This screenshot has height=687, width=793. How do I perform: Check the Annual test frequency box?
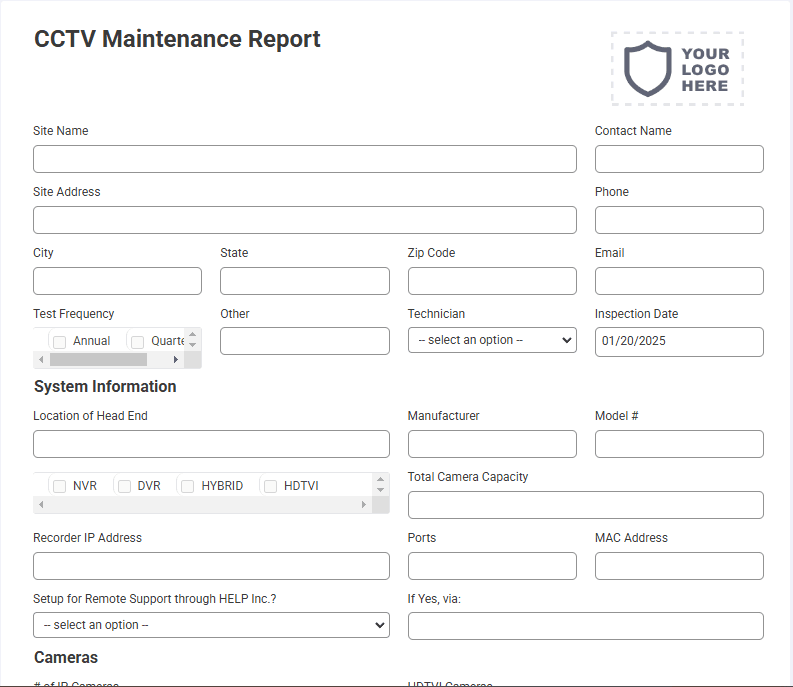tap(60, 342)
